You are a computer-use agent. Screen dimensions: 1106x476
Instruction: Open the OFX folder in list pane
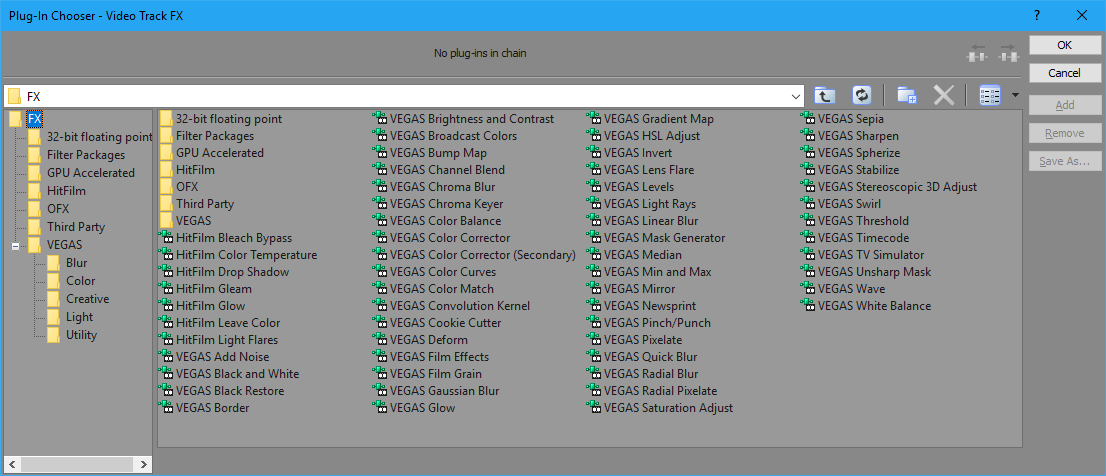coord(179,187)
